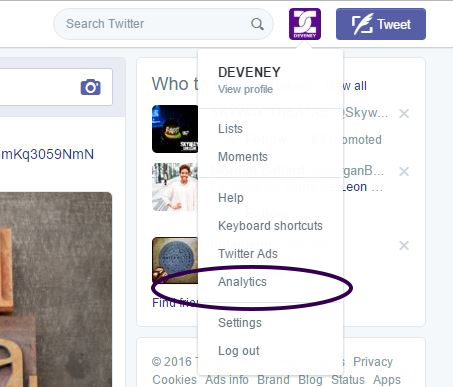Viewport: 453px width, 387px height.
Task: Click the camera icon in compose box
Action: tap(90, 87)
